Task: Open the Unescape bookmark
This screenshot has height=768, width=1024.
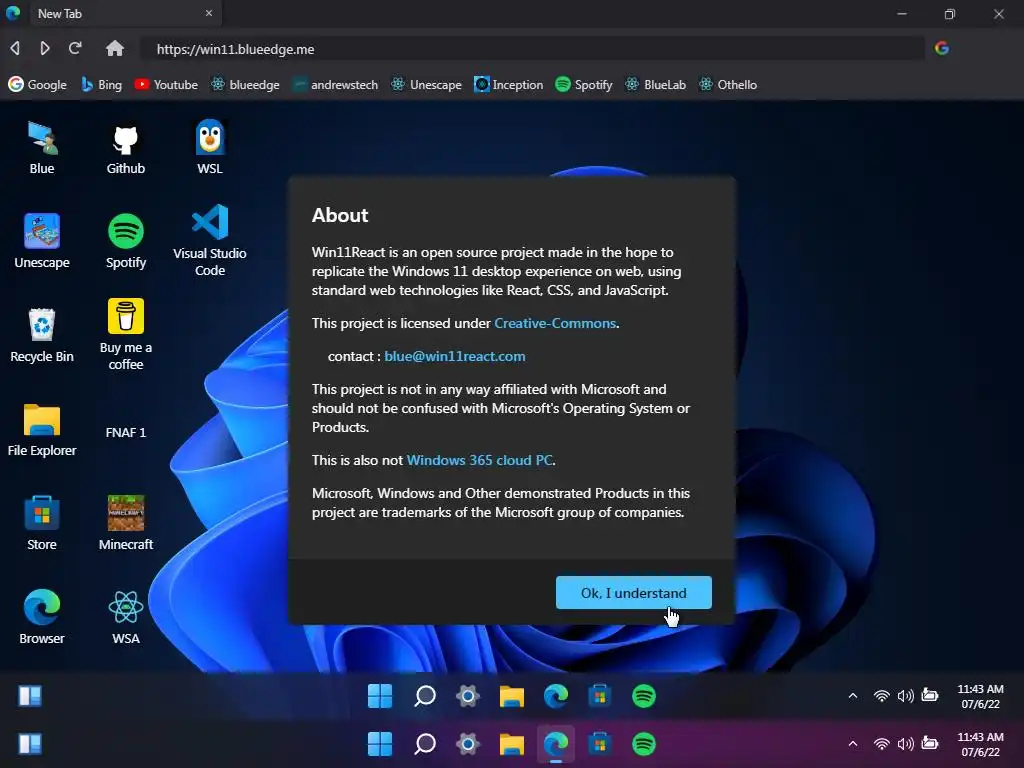Action: tap(426, 85)
